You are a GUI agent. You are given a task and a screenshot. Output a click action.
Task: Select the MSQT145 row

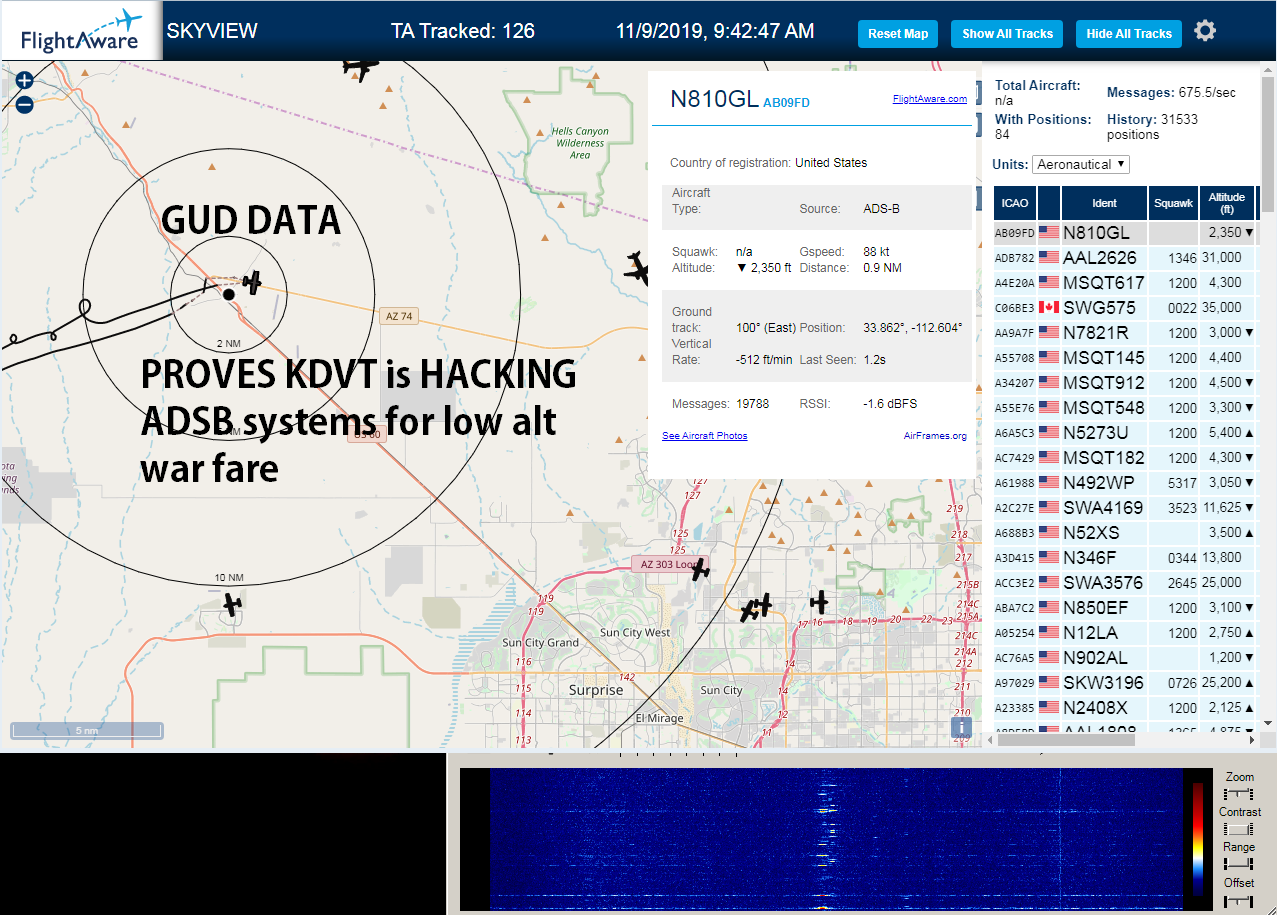(x=1125, y=358)
